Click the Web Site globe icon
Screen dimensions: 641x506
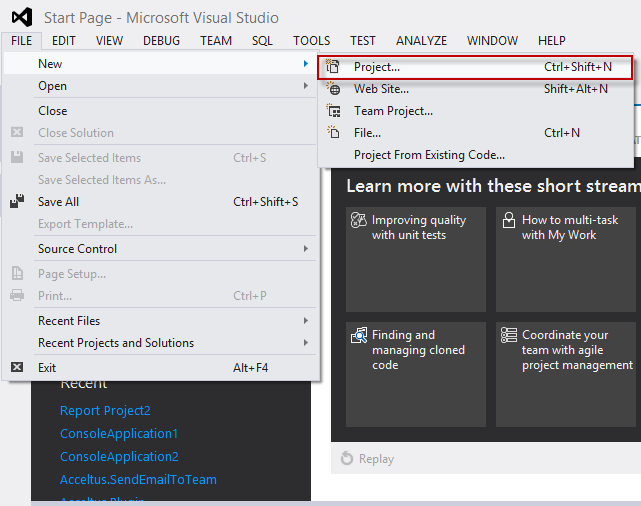coord(334,89)
